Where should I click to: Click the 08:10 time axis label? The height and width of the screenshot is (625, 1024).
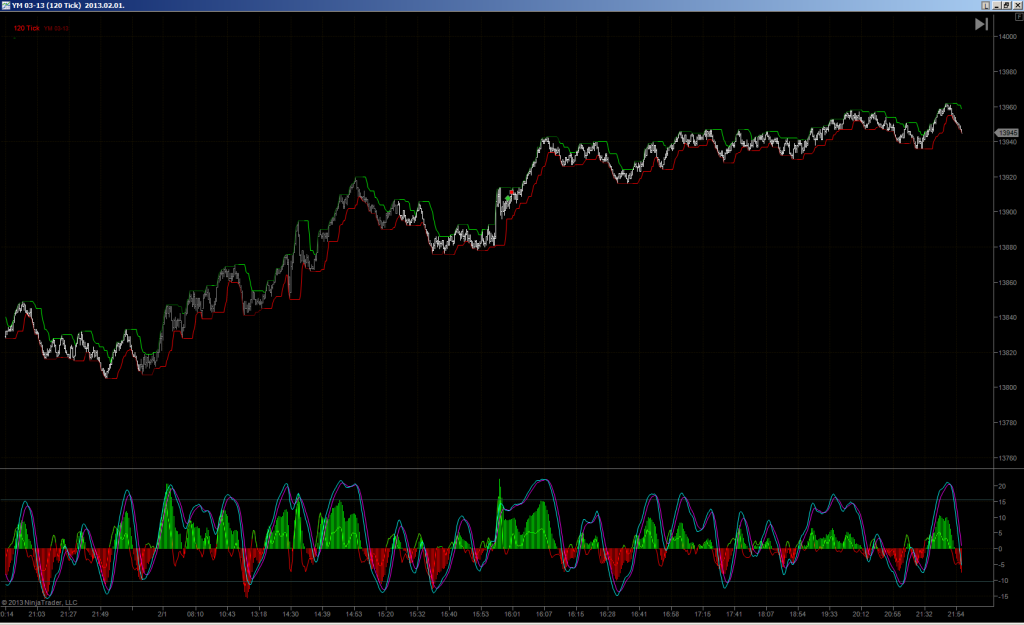coord(195,614)
